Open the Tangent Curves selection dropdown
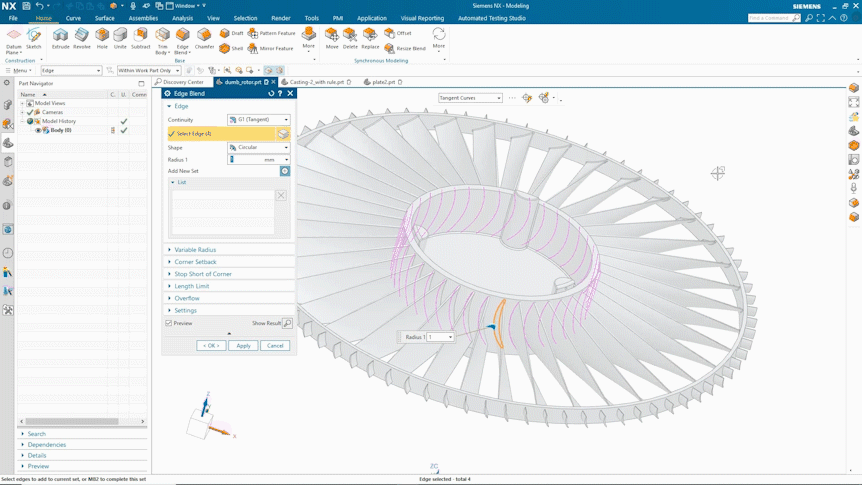 470,98
